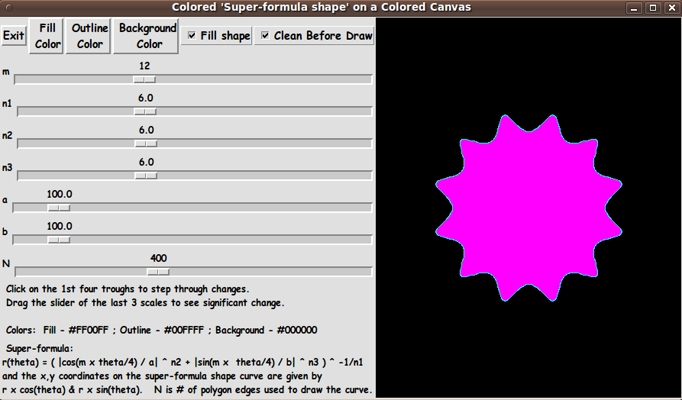Open the Background Color chooser
The height and width of the screenshot is (400, 682).
[x=146, y=36]
